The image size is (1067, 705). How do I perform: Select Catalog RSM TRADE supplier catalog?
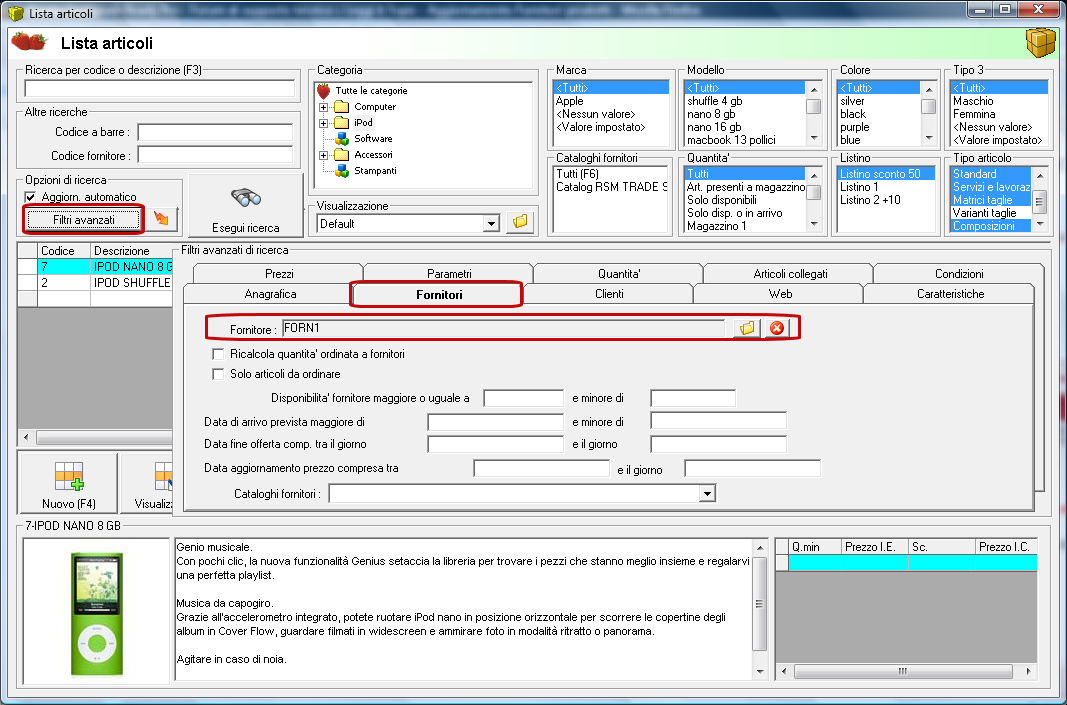610,187
